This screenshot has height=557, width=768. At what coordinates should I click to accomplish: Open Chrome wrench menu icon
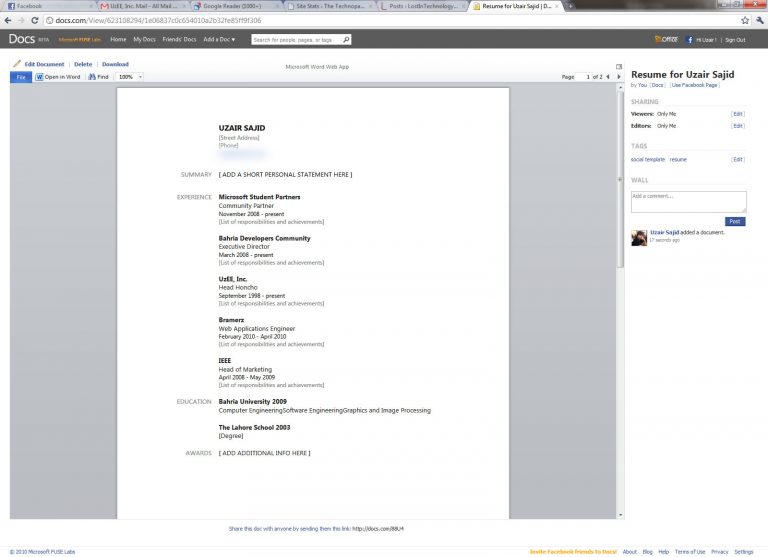(760, 21)
